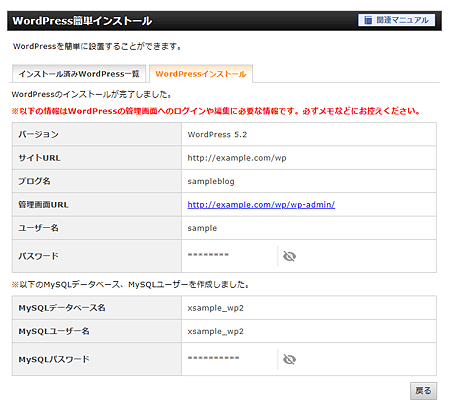The height and width of the screenshot is (410, 450).
Task: Click the sampleblog blog name value
Action: point(211,181)
